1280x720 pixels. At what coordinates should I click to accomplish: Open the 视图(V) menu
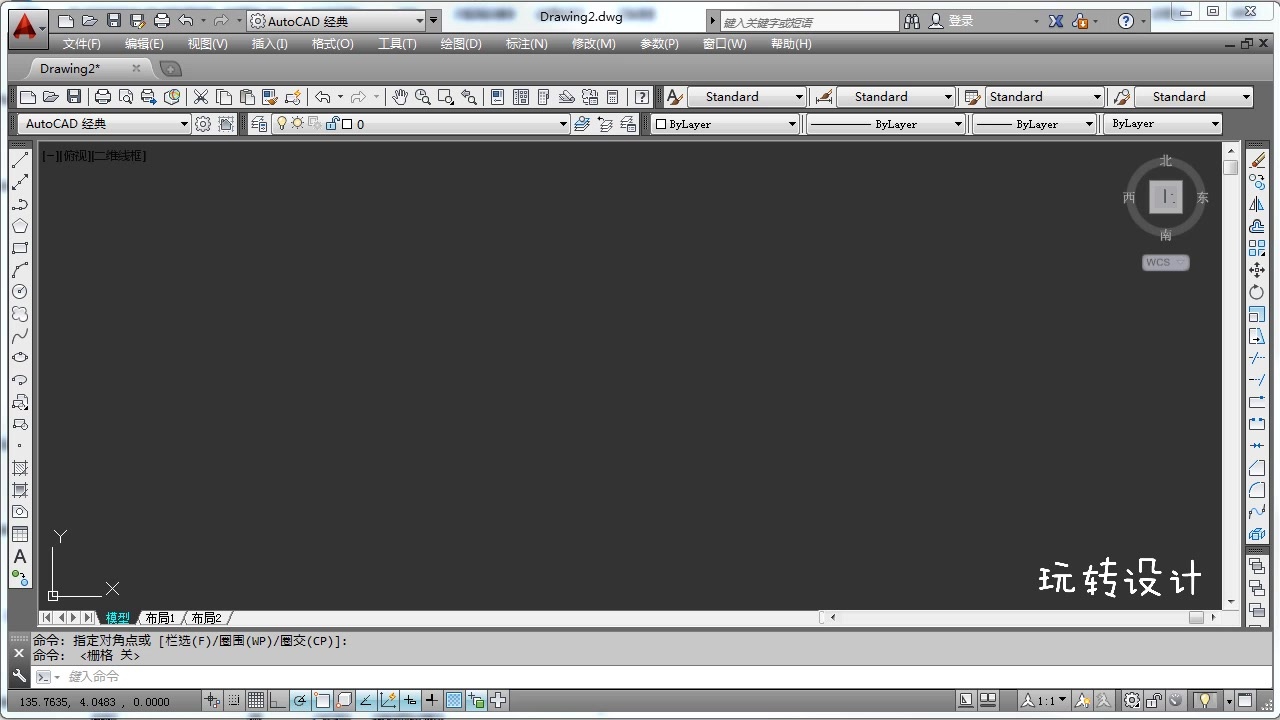[207, 44]
